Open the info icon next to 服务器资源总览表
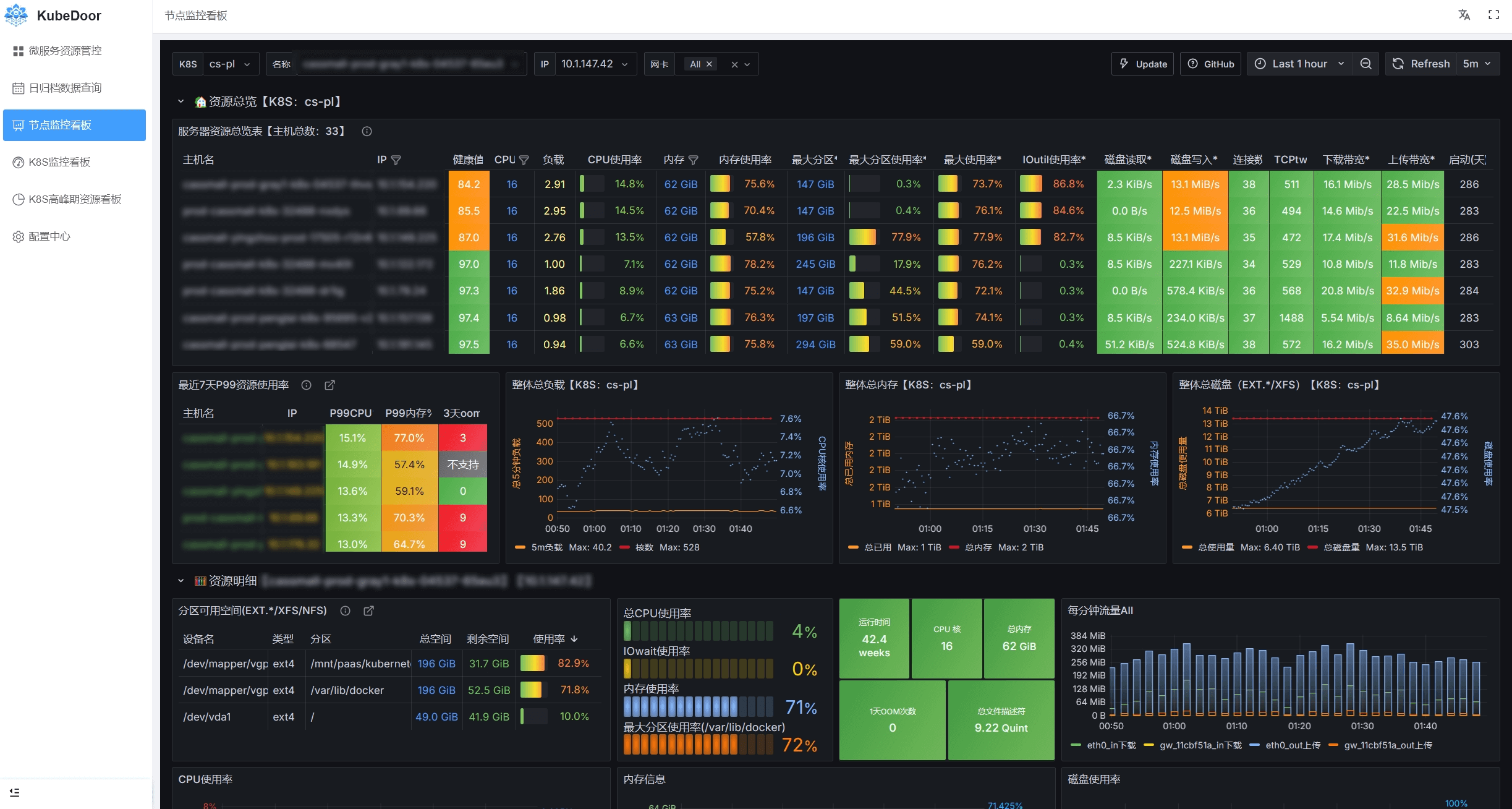The height and width of the screenshot is (809, 1512). (367, 131)
